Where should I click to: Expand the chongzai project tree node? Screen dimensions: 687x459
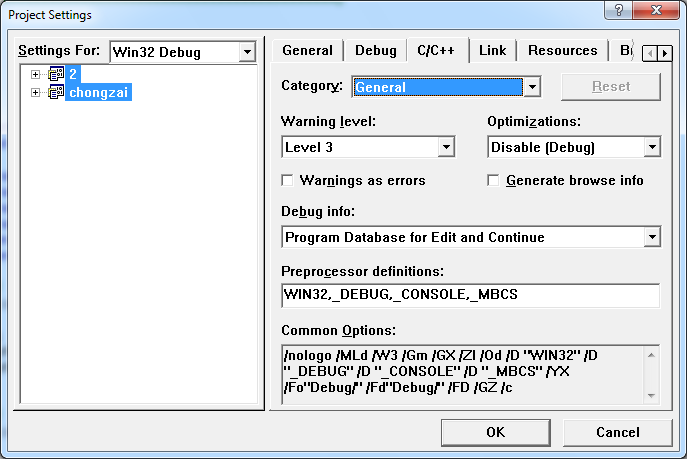tap(36, 92)
